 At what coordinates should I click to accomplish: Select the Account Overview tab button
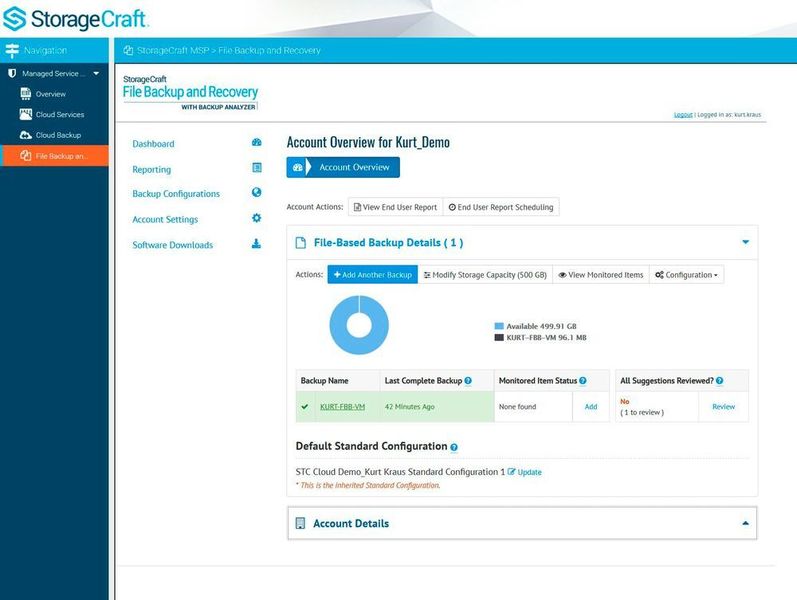[343, 167]
